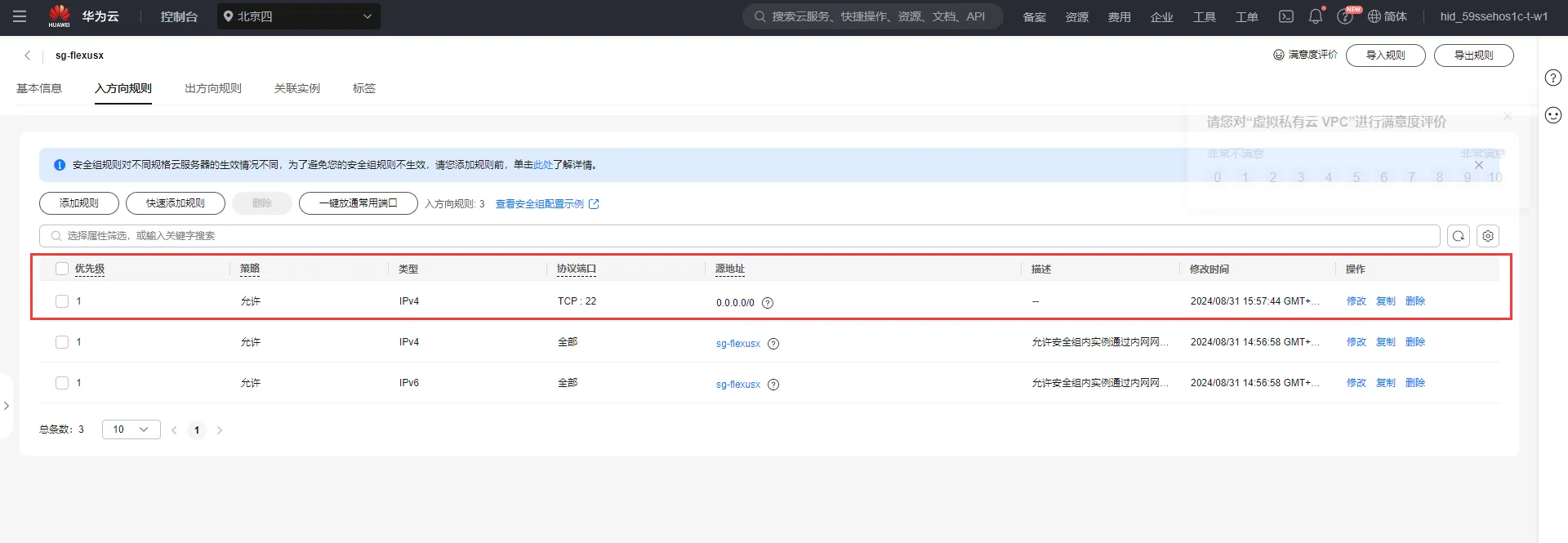Viewport: 1568px width, 543px height.
Task: Show help tooltip for source 0.0.0.0/0
Action: pyautogui.click(x=768, y=303)
